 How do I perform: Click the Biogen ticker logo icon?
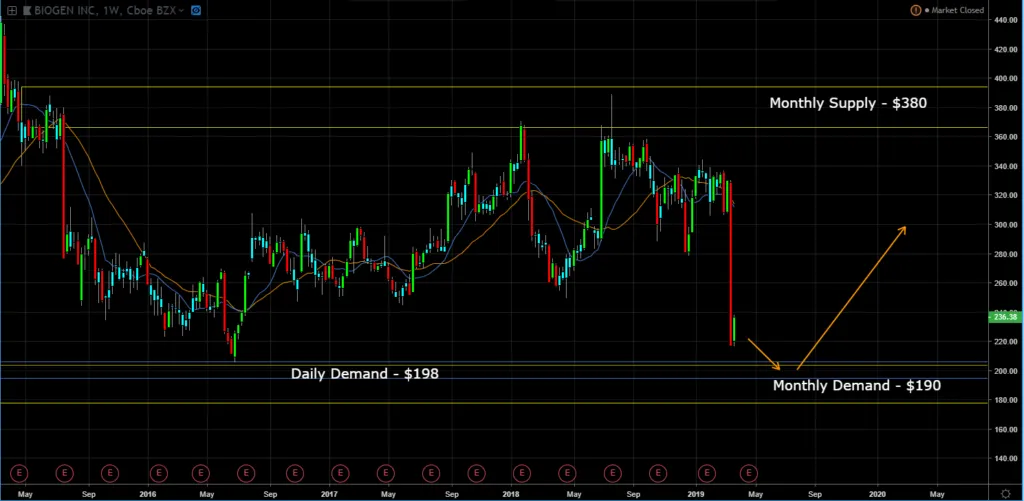click(x=27, y=10)
